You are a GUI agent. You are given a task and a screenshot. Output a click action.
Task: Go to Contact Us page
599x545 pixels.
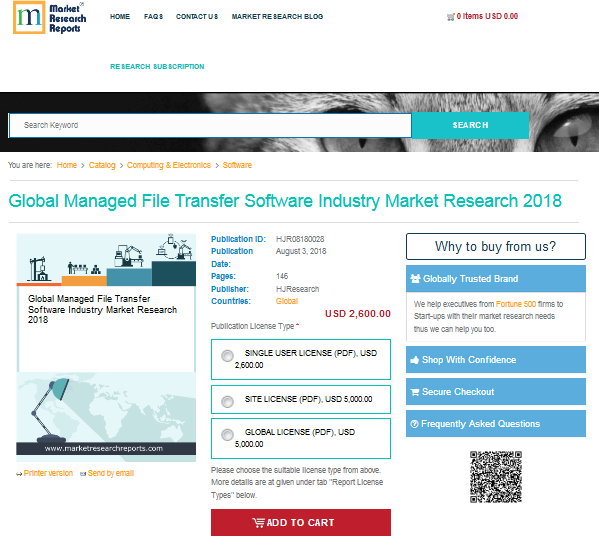click(197, 17)
